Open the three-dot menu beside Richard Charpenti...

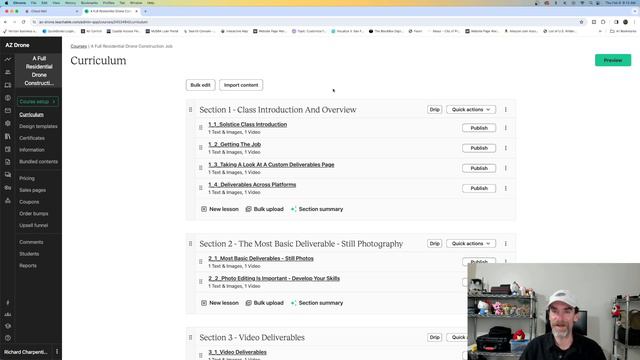click(57, 351)
